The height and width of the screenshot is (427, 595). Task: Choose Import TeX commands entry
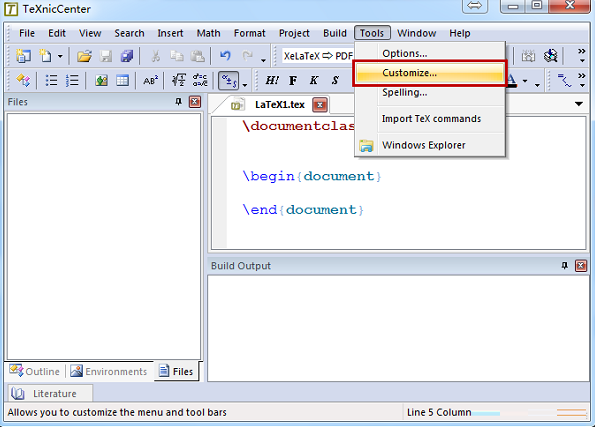click(x=430, y=119)
